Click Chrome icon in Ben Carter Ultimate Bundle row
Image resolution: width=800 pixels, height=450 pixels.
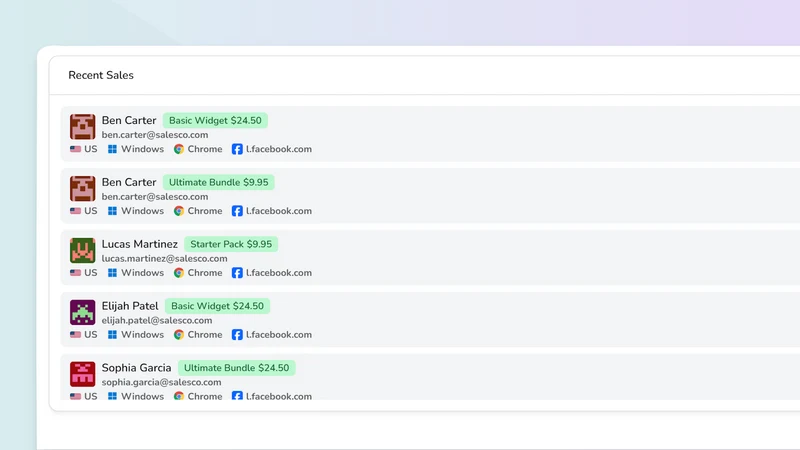pyautogui.click(x=179, y=211)
